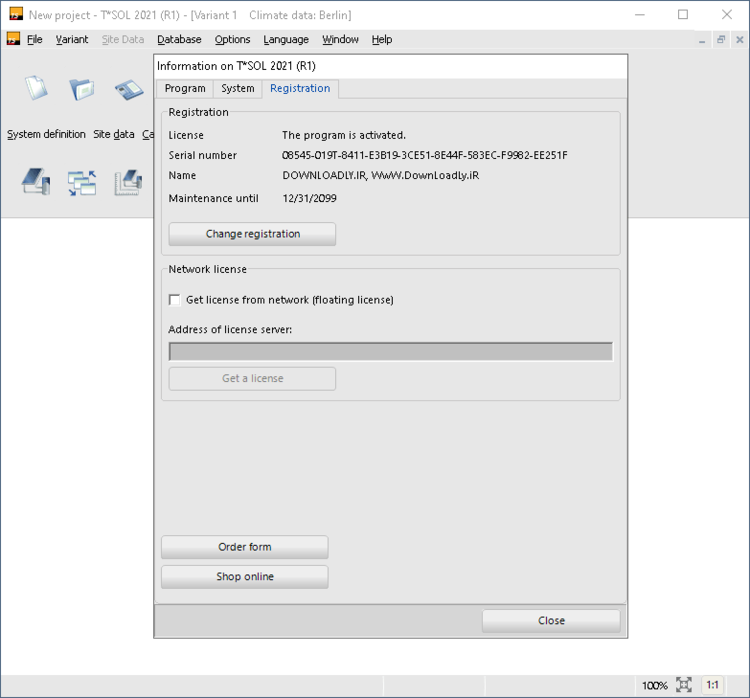750x698 pixels.
Task: Click the Open project folder icon
Action: click(82, 89)
